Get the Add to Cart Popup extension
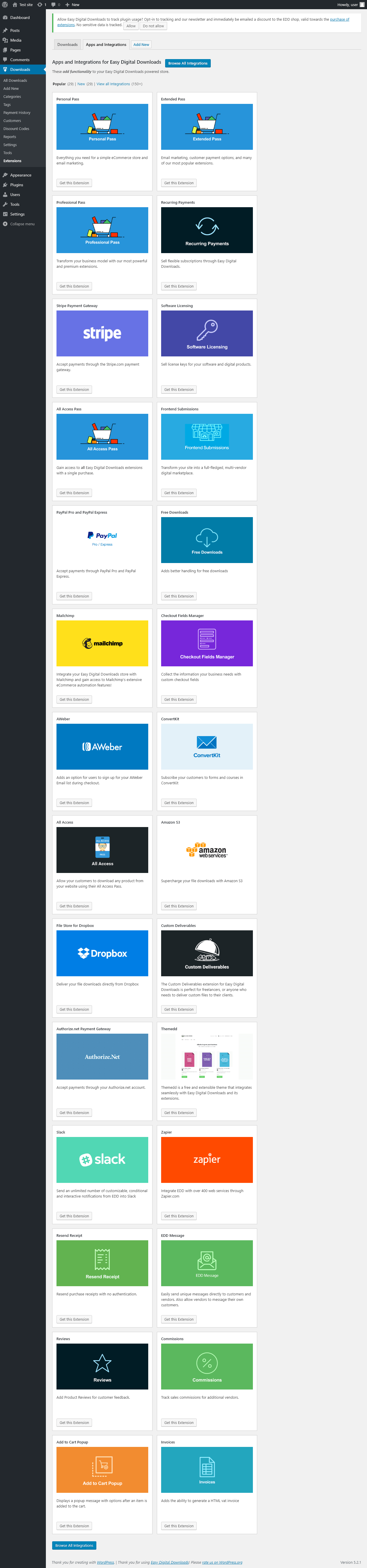Image resolution: width=367 pixels, height=1568 pixels. pos(74,1526)
